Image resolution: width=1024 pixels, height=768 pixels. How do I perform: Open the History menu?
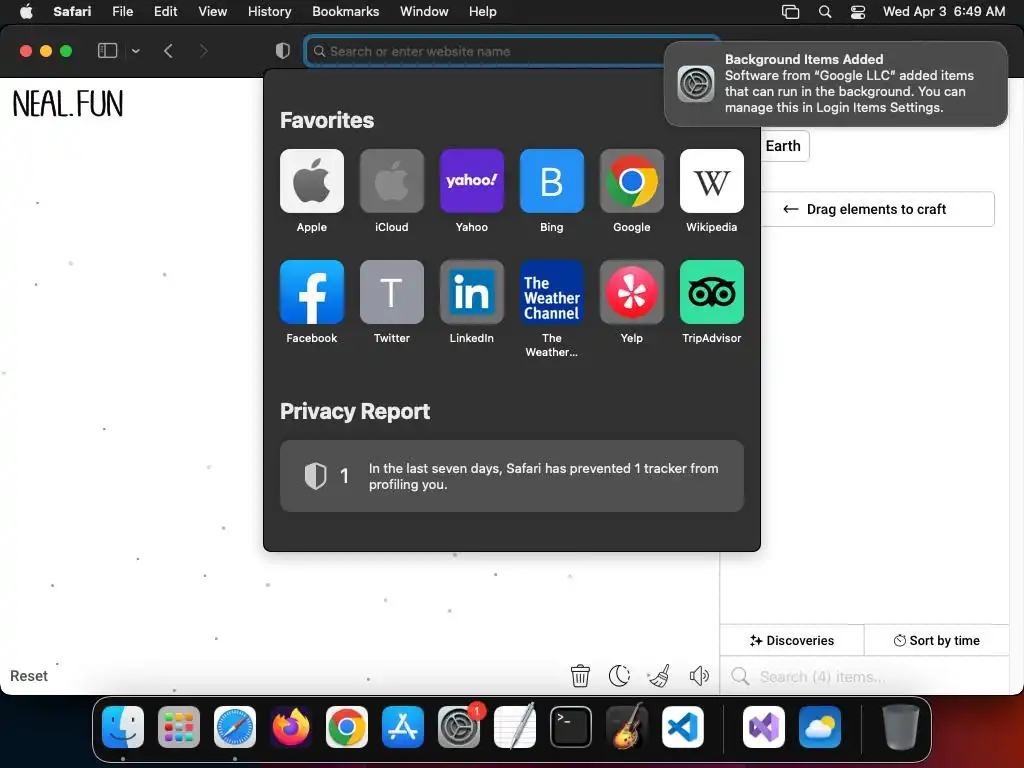269,12
